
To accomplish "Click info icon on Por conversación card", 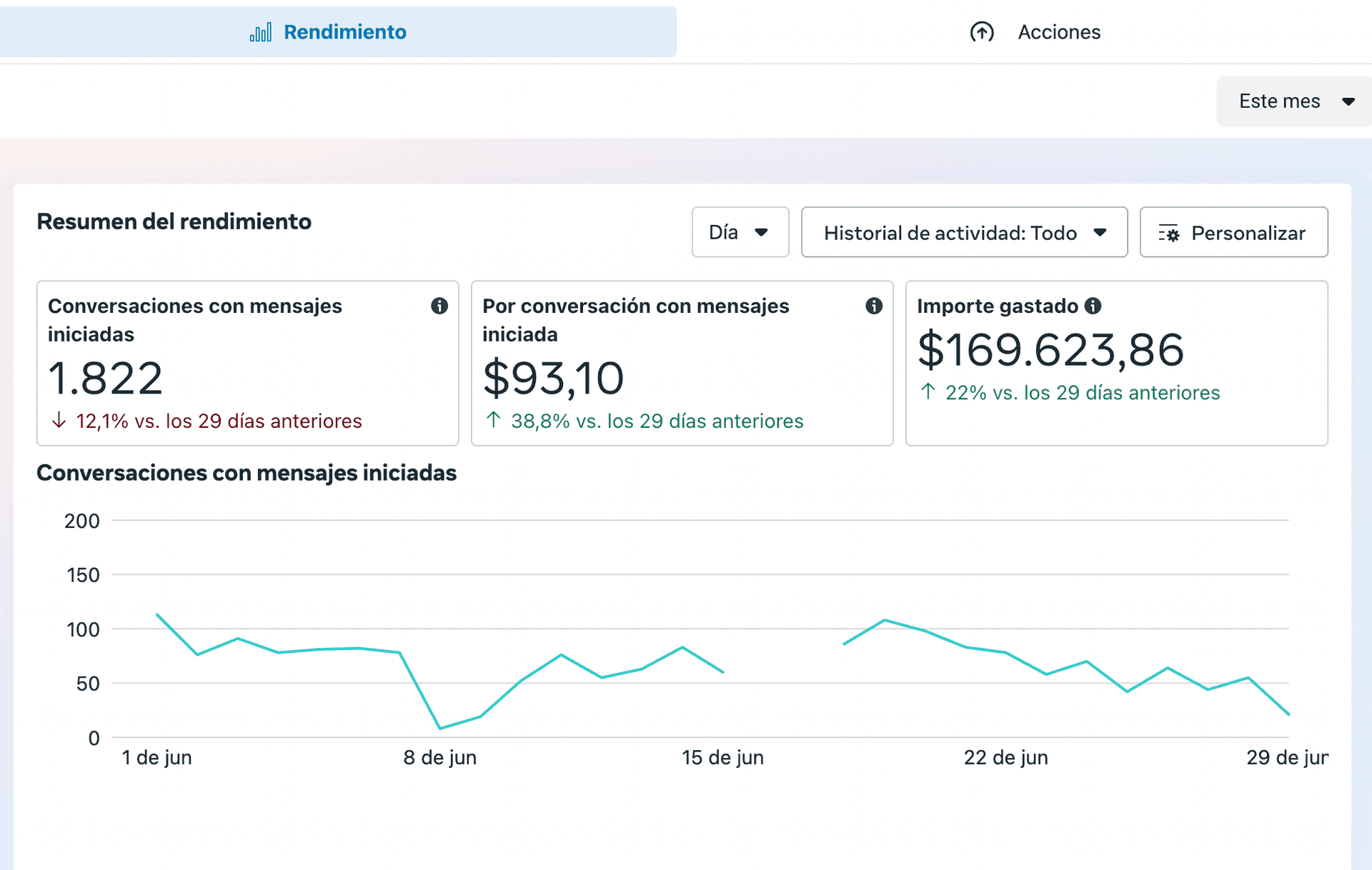I will [873, 306].
